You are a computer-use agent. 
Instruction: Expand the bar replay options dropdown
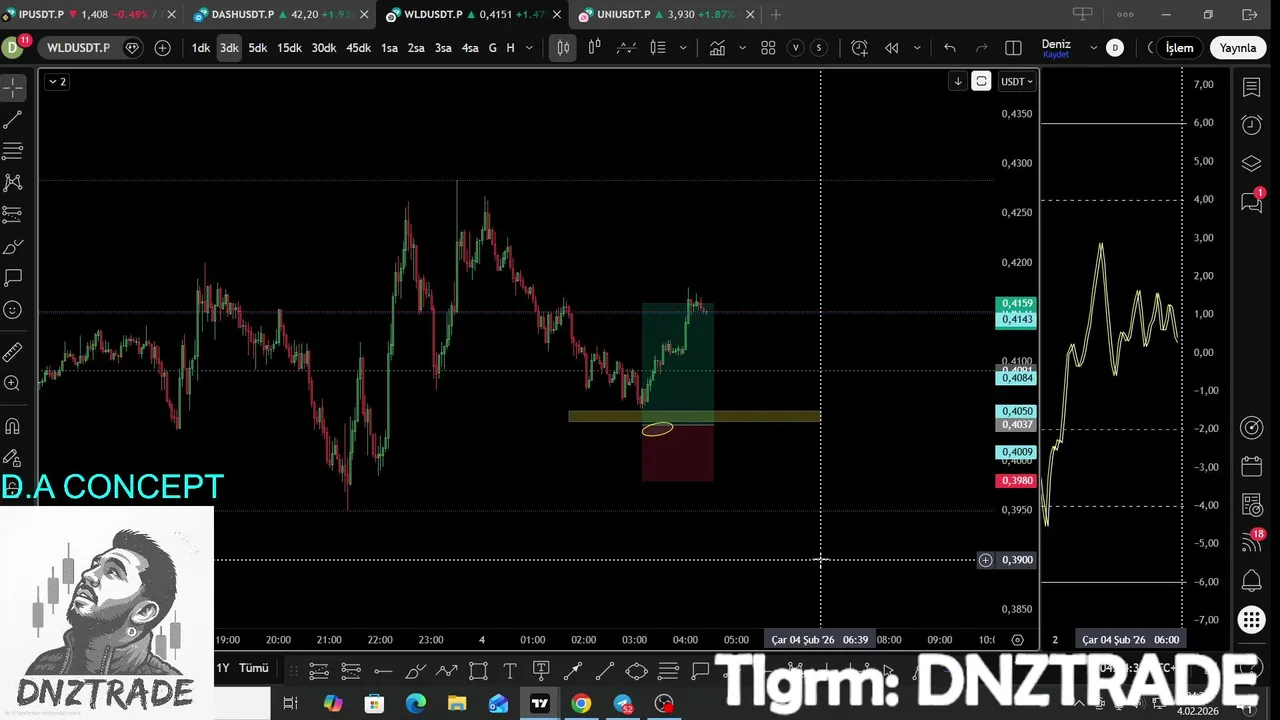(x=917, y=48)
